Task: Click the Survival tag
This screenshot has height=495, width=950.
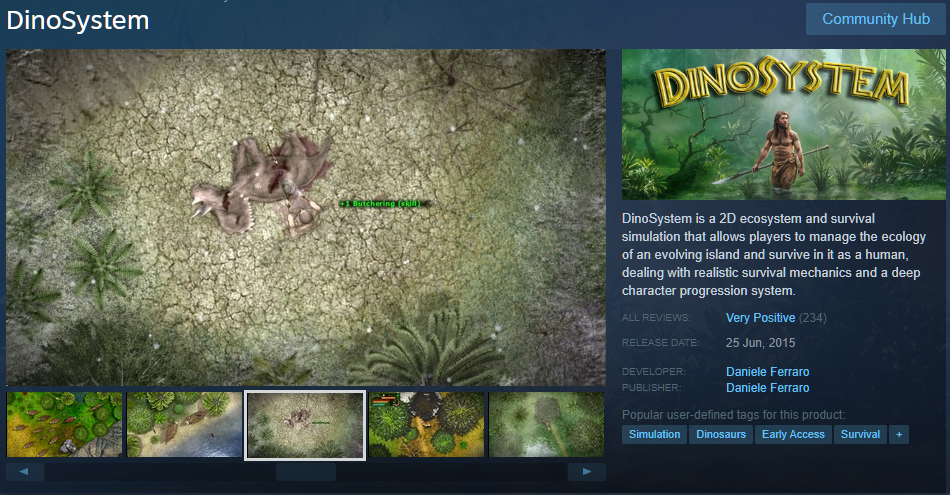Action: 860,434
